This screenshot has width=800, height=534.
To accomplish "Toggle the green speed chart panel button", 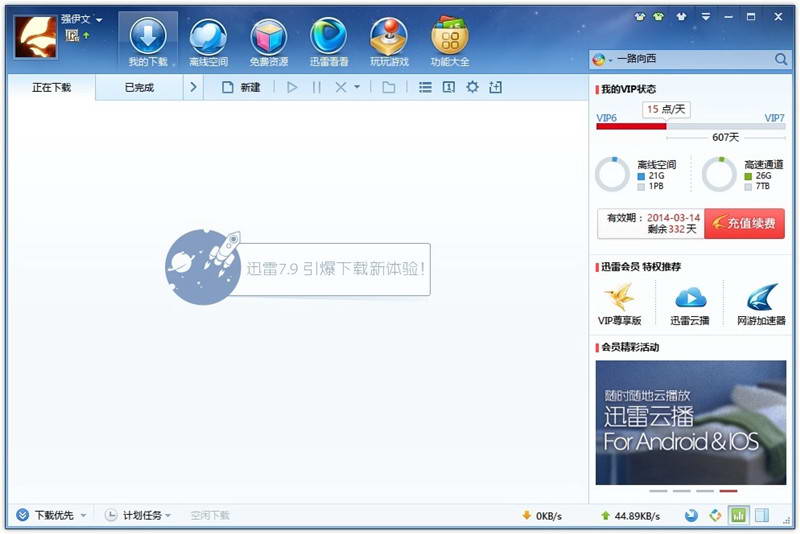I will click(738, 515).
